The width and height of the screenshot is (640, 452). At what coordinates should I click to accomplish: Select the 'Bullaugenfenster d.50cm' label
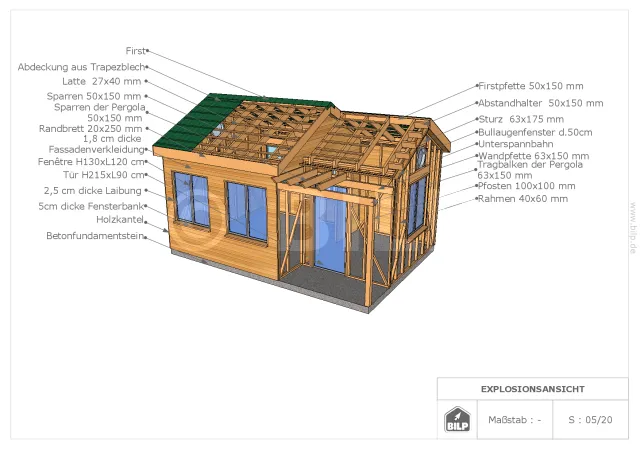(535, 132)
